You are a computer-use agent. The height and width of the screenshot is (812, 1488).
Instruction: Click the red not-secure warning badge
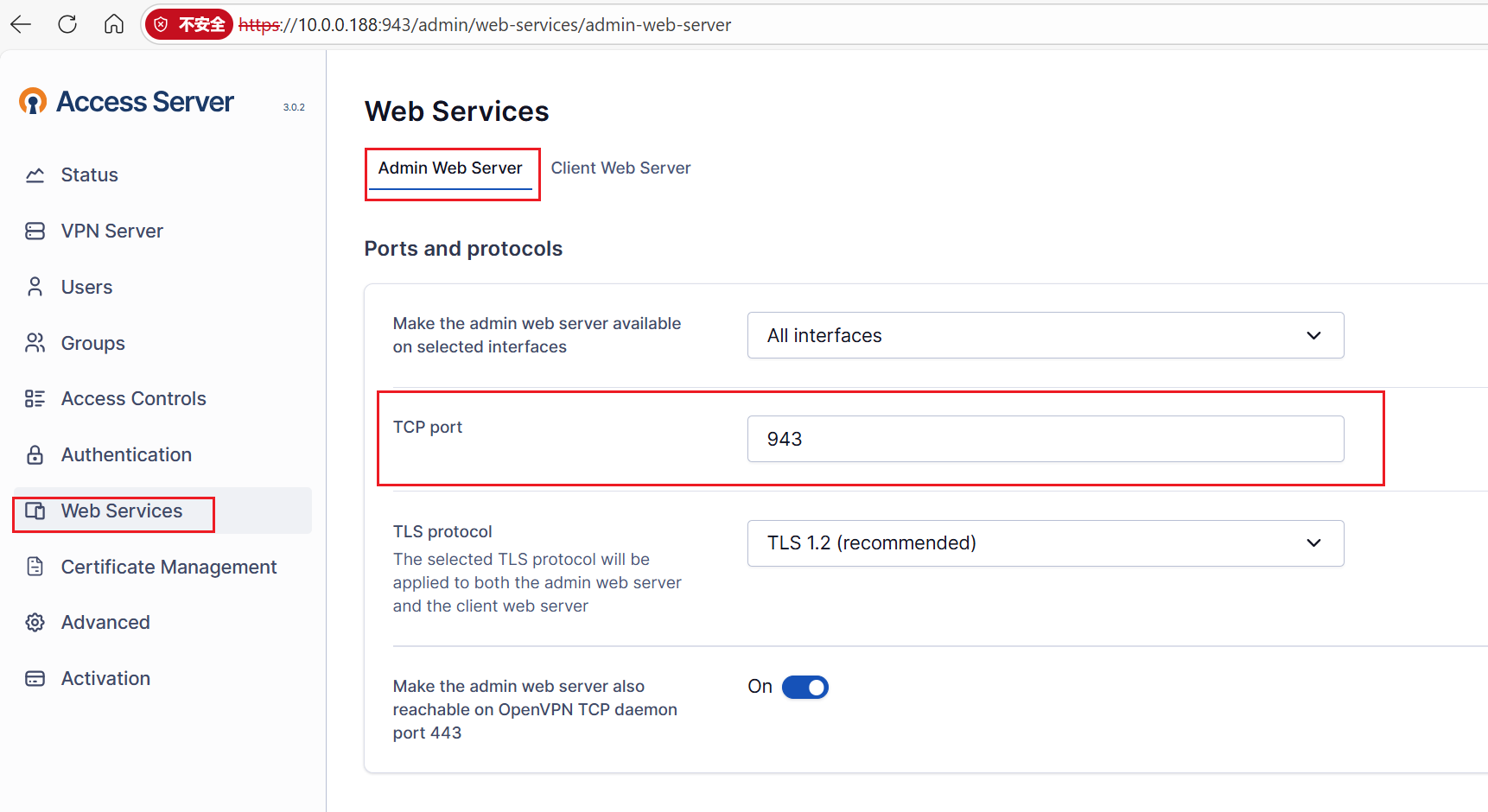coord(189,24)
